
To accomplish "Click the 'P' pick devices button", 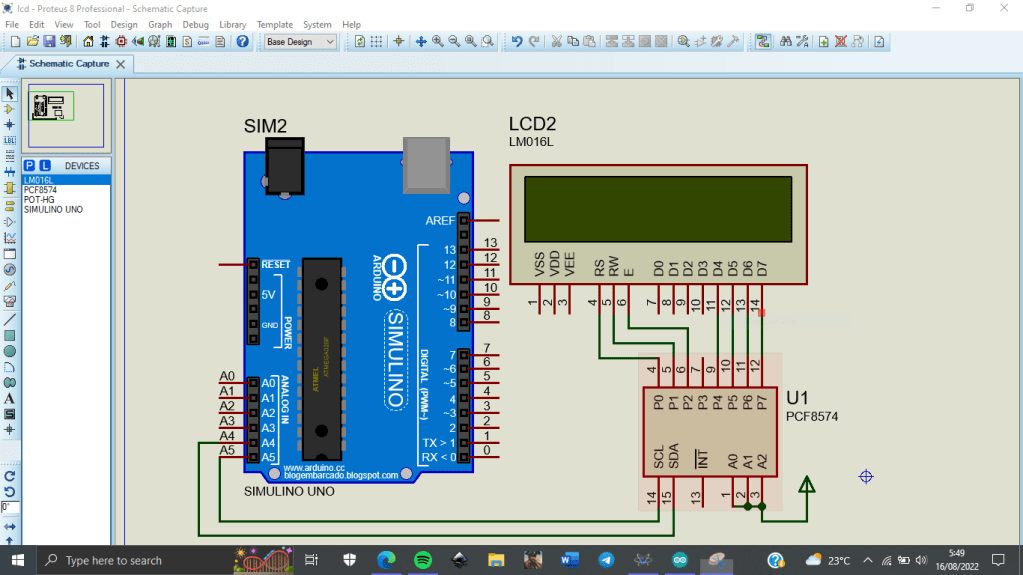I will pyautogui.click(x=29, y=165).
